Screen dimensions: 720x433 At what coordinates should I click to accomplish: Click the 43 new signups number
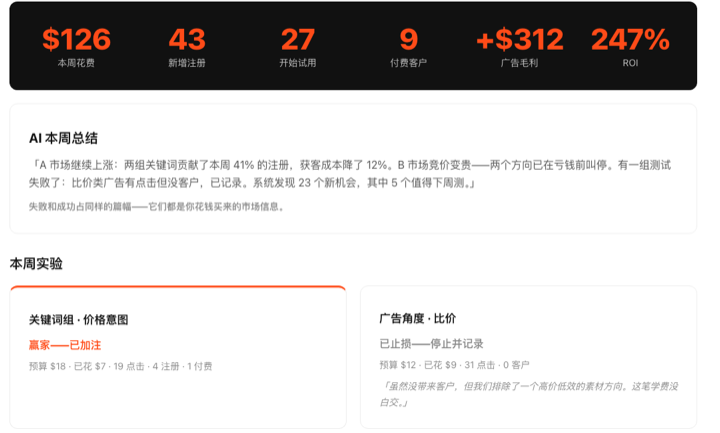[x=187, y=39]
